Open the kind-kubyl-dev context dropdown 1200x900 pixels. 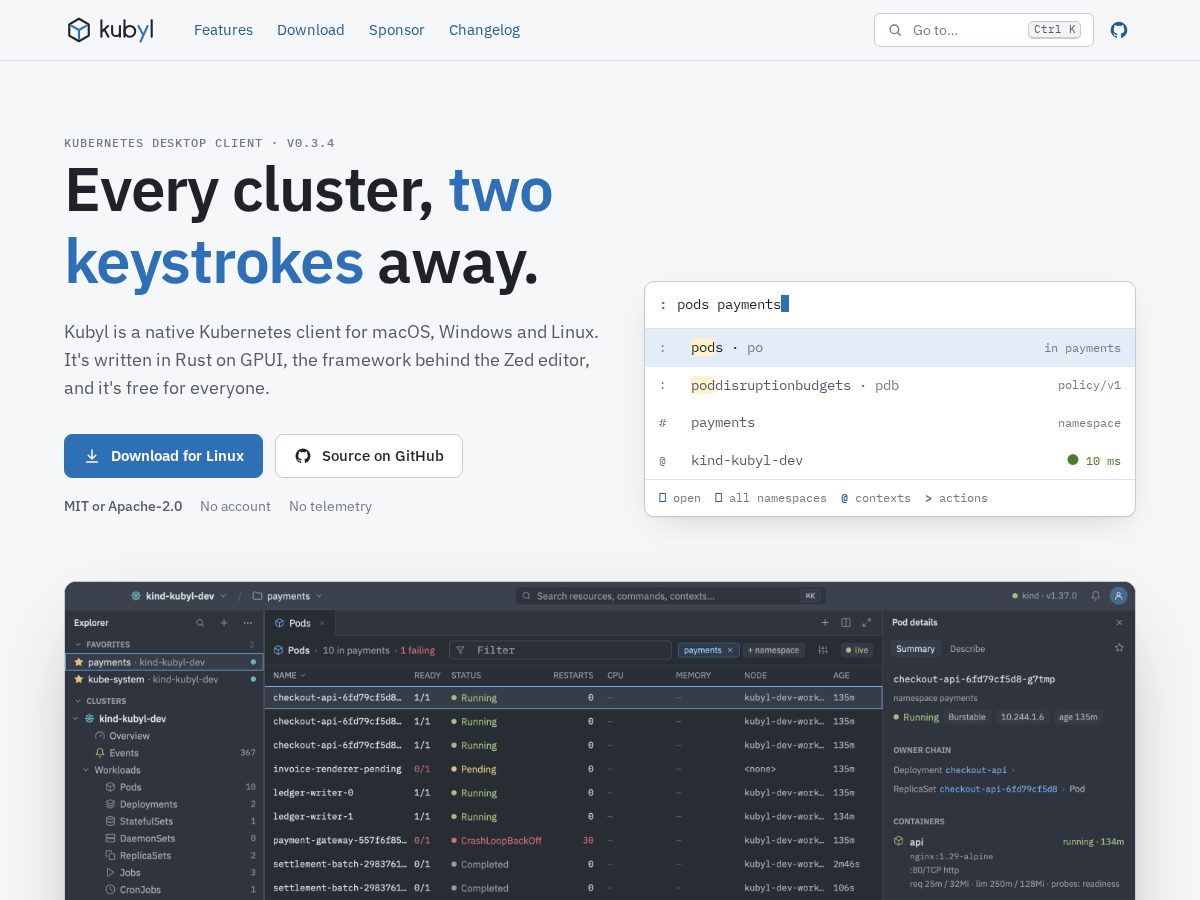pyautogui.click(x=179, y=596)
